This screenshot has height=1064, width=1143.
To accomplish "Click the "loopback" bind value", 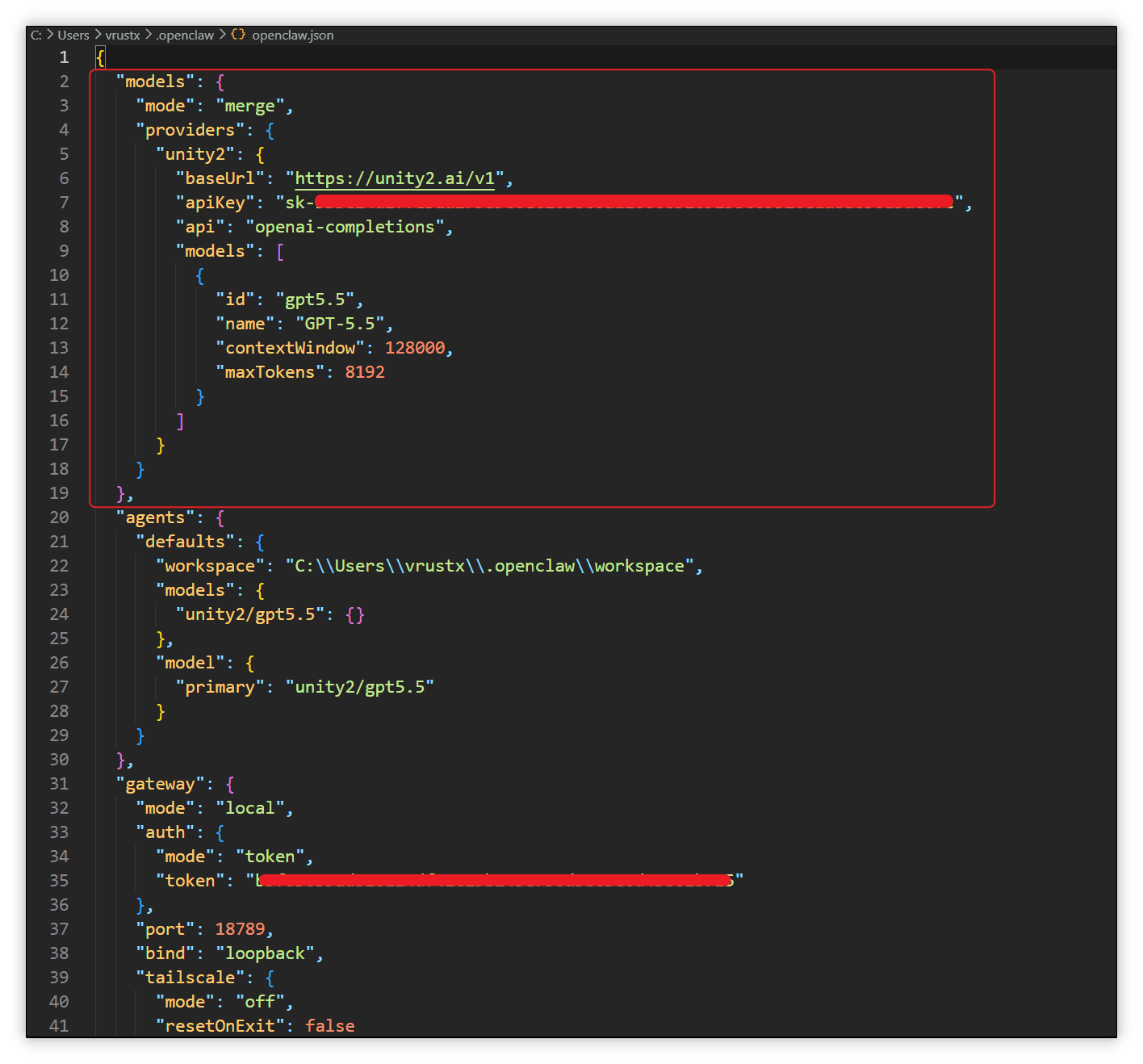I will click(265, 953).
